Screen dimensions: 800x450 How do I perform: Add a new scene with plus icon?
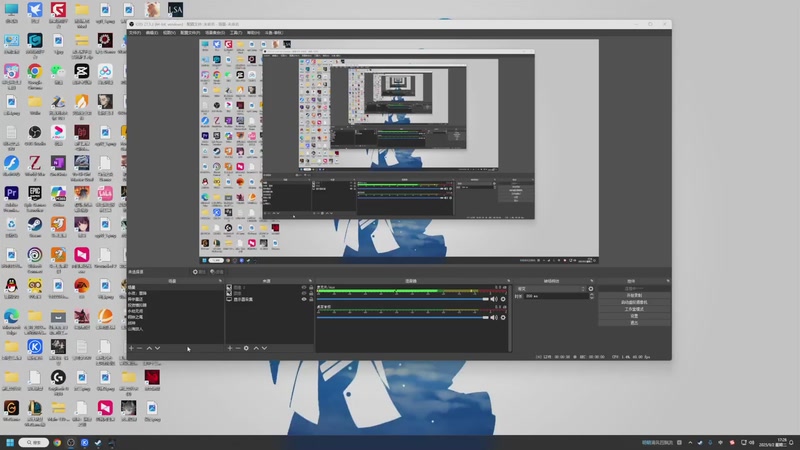pos(131,348)
